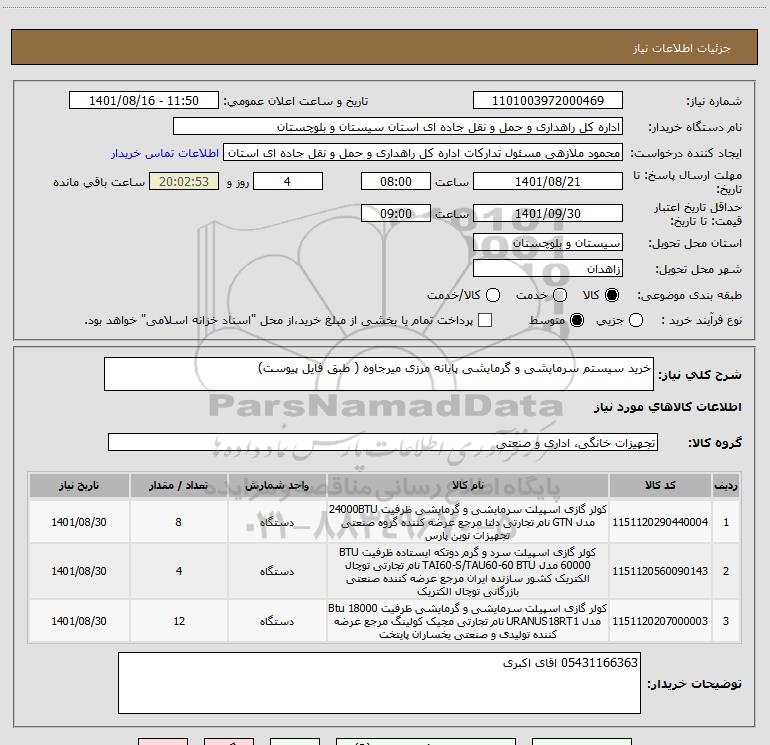Click product code 1151120560090143
The width and height of the screenshot is (770, 745).
click(660, 571)
